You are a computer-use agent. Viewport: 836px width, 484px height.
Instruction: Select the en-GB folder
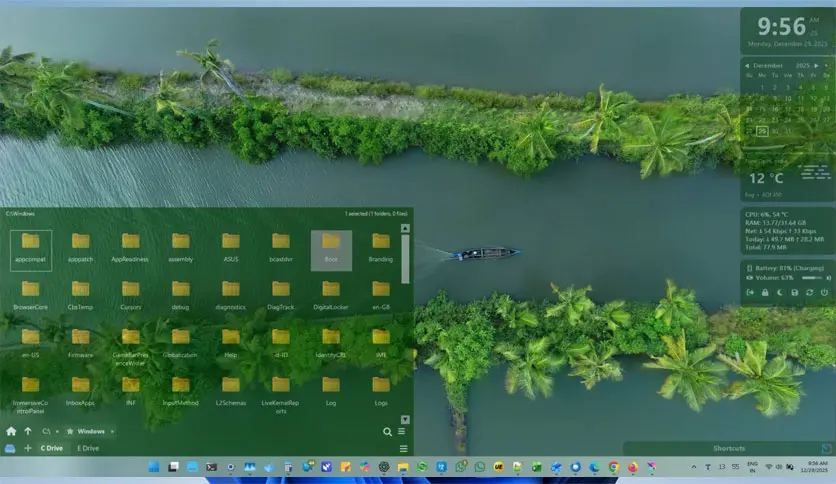[381, 296]
